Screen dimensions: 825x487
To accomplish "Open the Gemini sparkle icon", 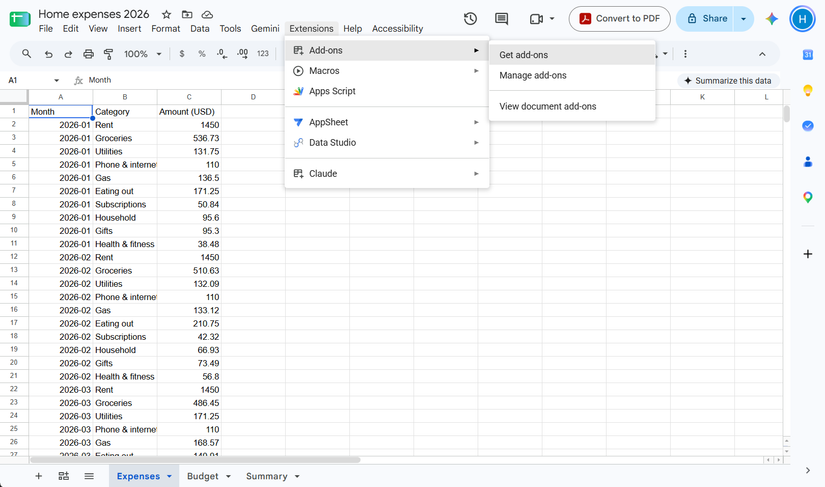I will tap(771, 19).
